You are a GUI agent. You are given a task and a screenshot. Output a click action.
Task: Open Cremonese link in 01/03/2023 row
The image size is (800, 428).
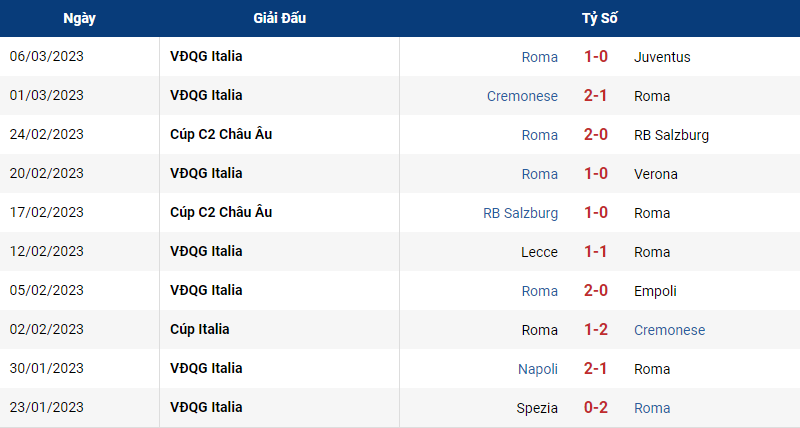tap(522, 96)
